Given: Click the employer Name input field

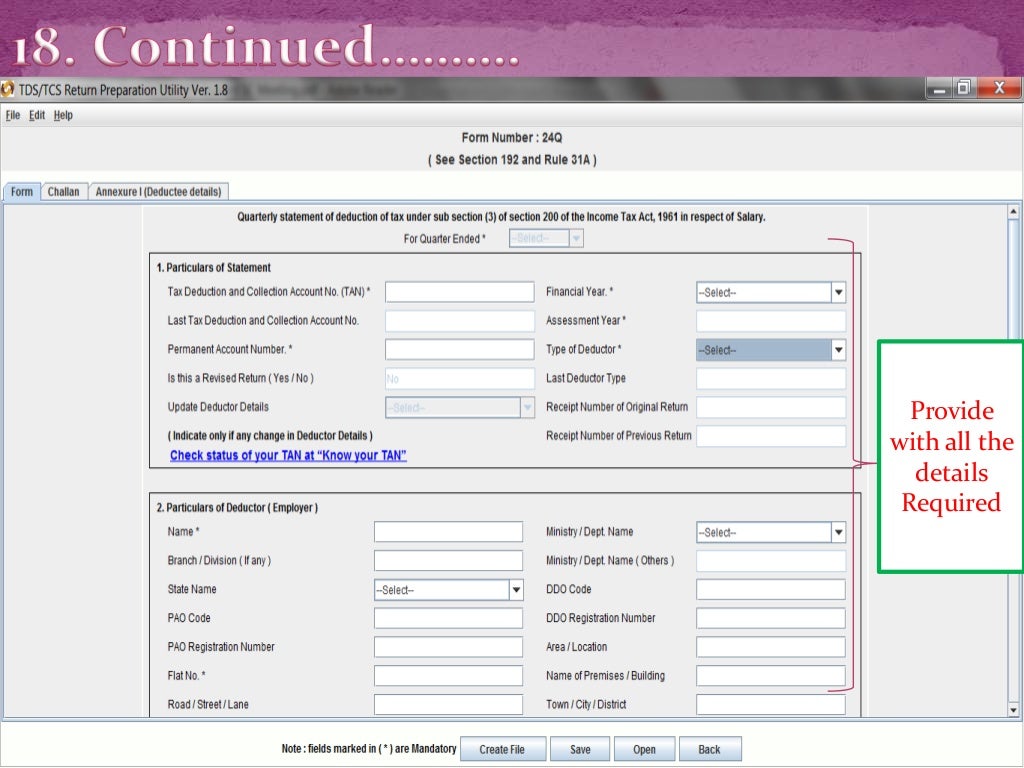Looking at the screenshot, I should pyautogui.click(x=449, y=532).
